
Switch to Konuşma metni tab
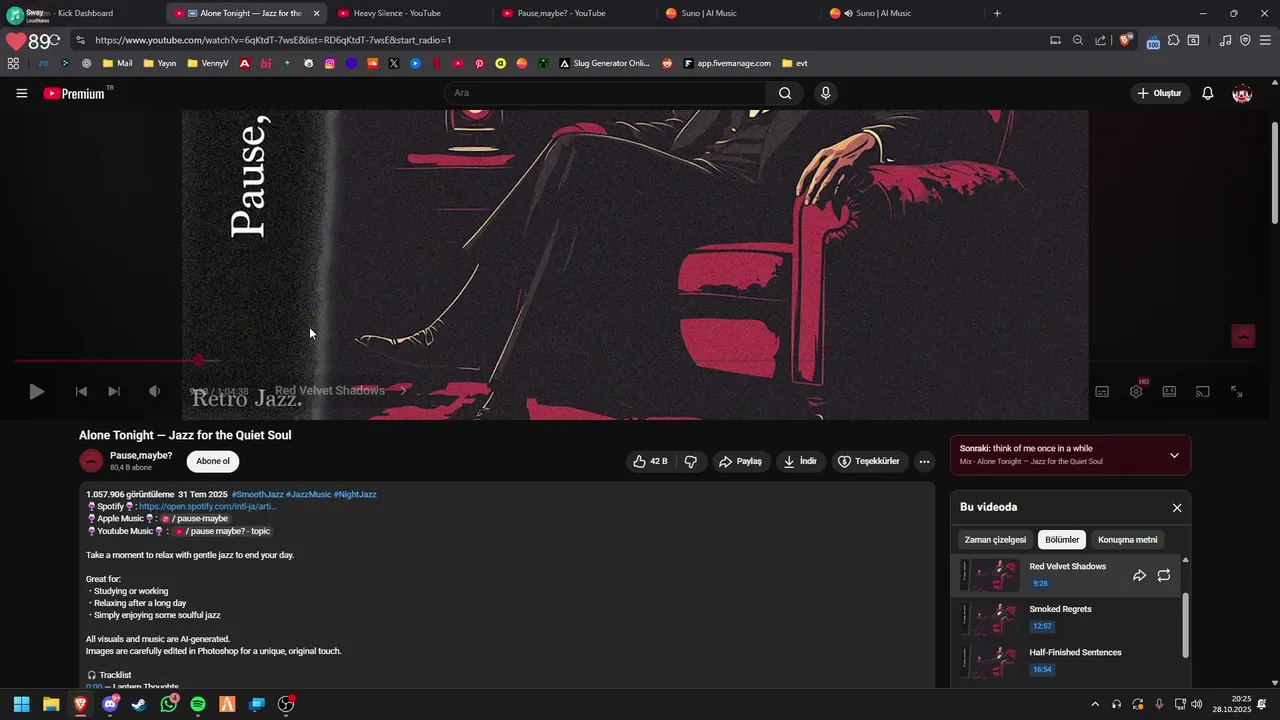tap(1128, 540)
